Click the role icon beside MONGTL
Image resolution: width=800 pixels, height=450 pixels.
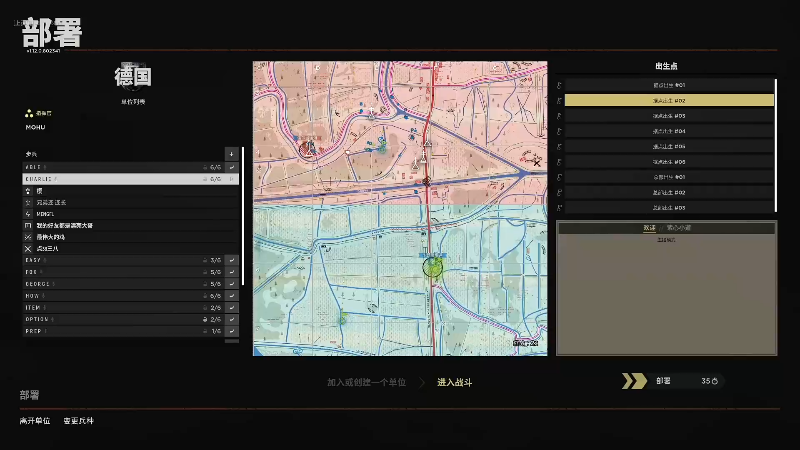28,214
